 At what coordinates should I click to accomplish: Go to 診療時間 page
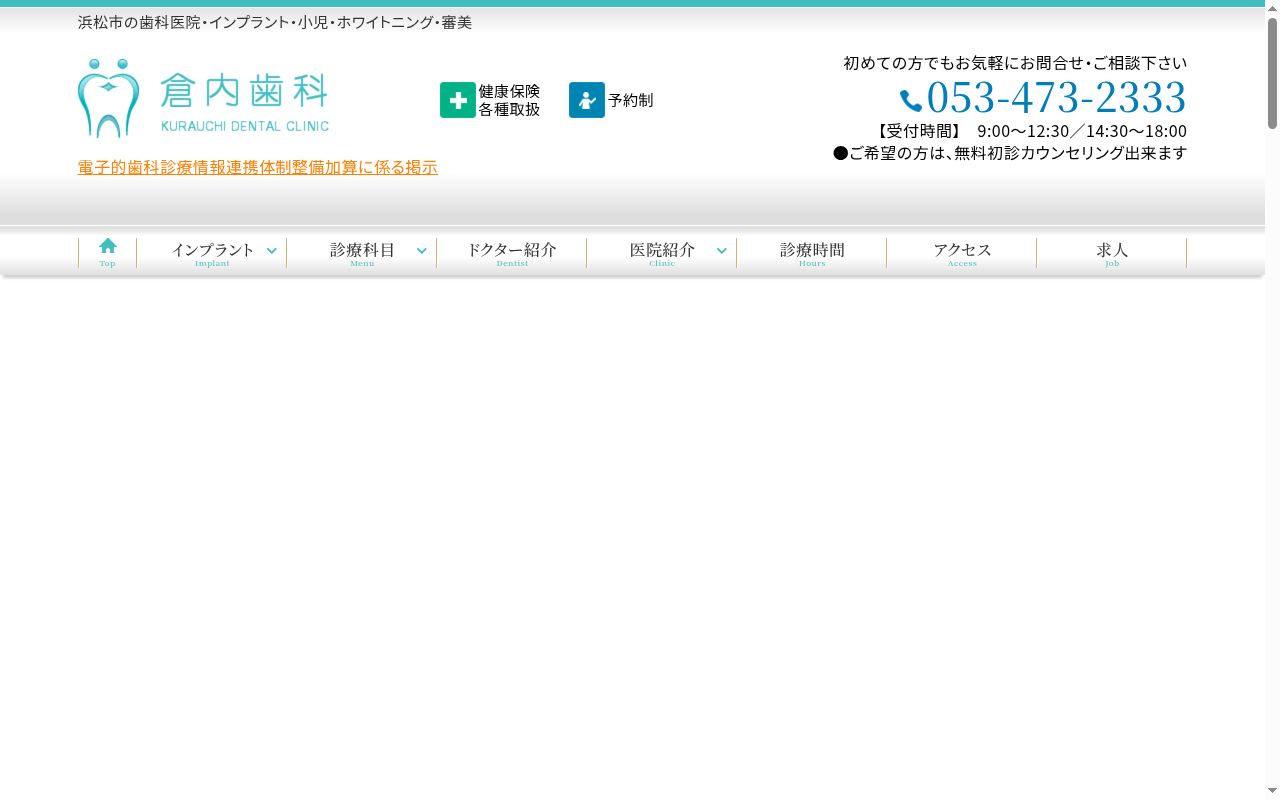[812, 252]
